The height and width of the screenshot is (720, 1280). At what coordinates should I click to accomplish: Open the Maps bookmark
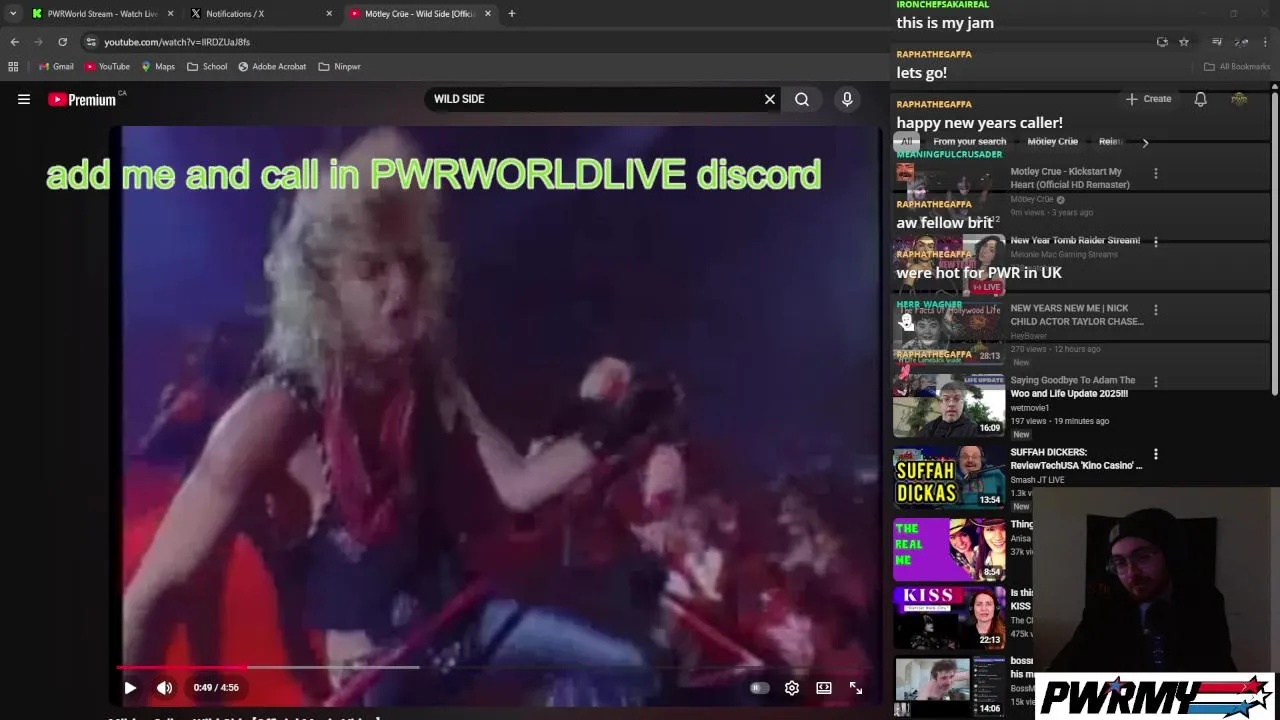158,67
